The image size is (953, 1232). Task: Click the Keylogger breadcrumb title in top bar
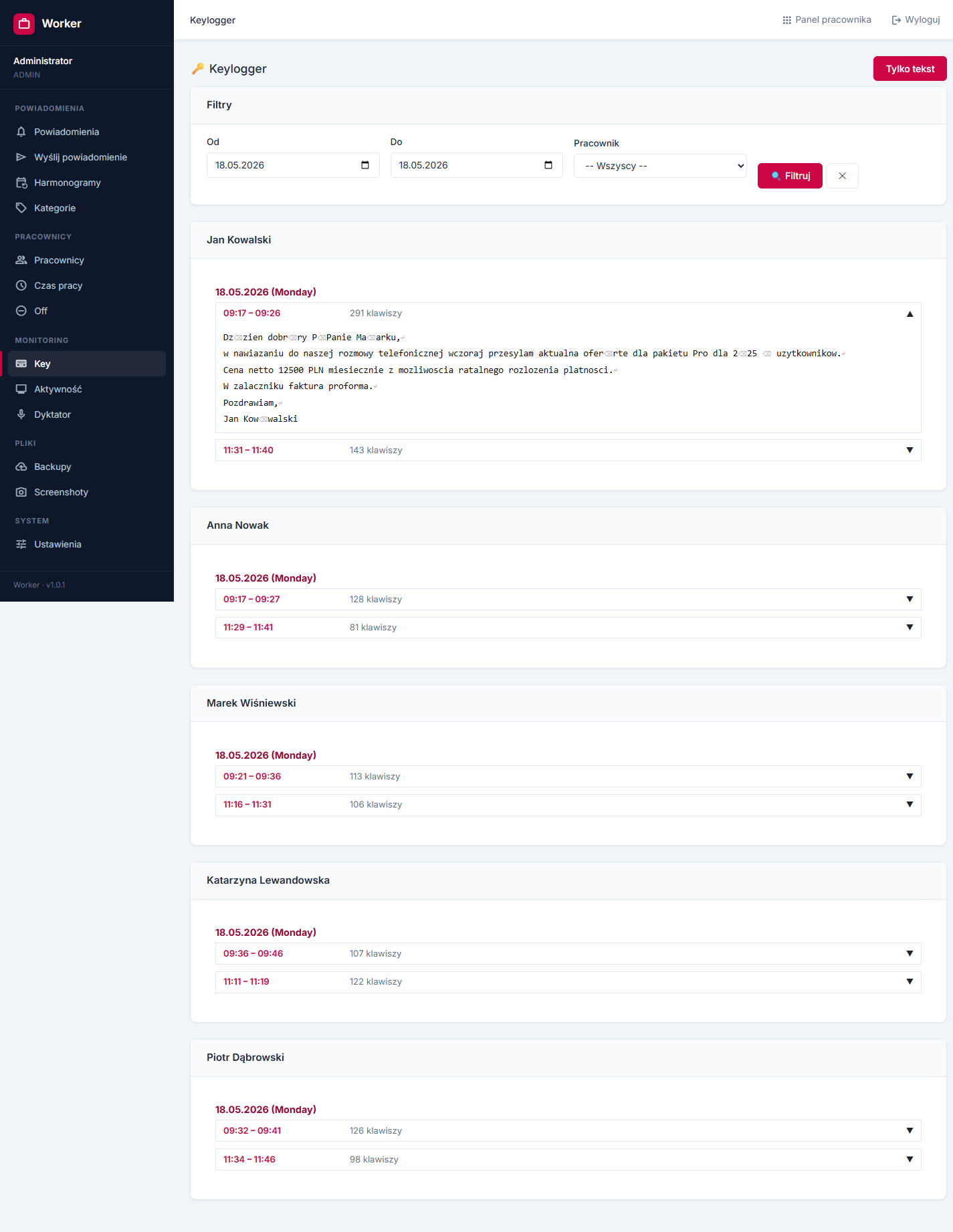click(213, 20)
